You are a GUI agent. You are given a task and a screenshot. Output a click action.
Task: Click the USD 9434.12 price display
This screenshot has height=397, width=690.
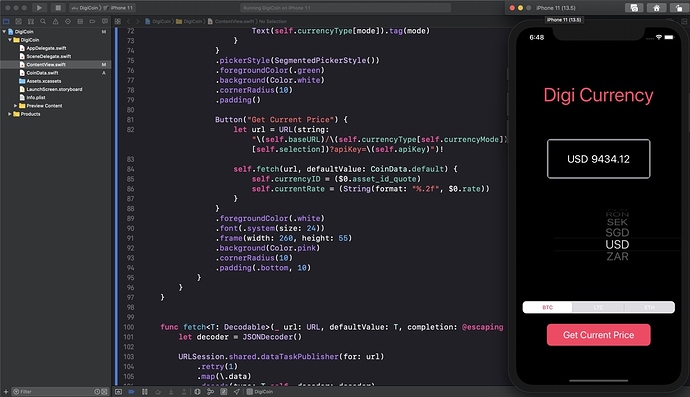coord(598,159)
